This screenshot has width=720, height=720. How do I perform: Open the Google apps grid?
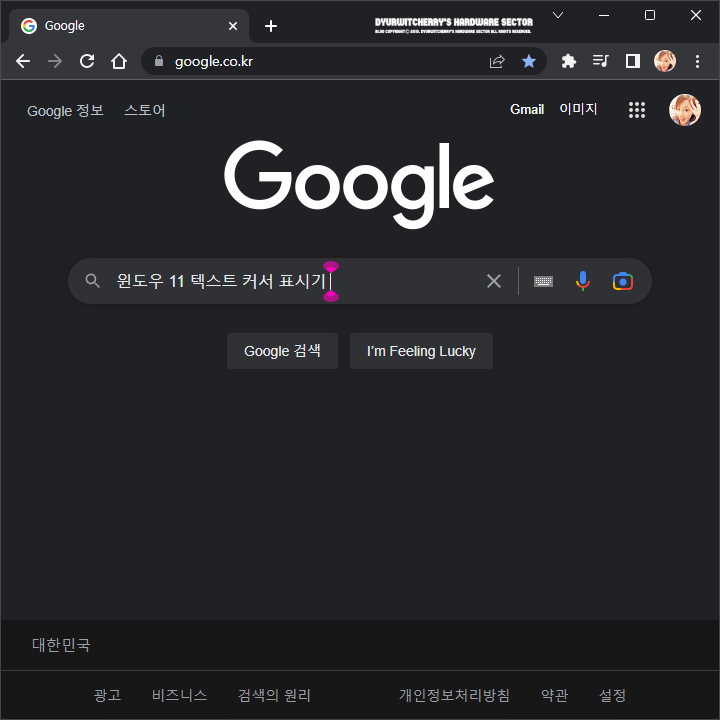click(637, 110)
